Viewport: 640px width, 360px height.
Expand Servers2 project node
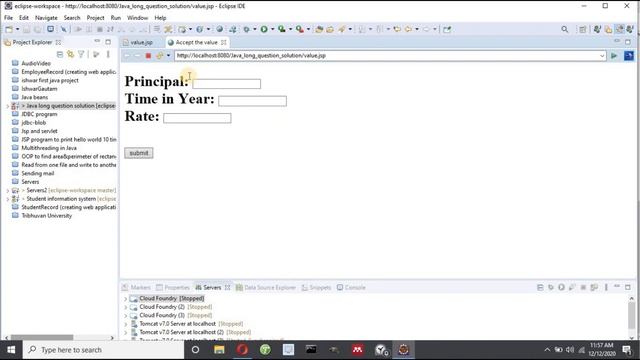pos(7,191)
